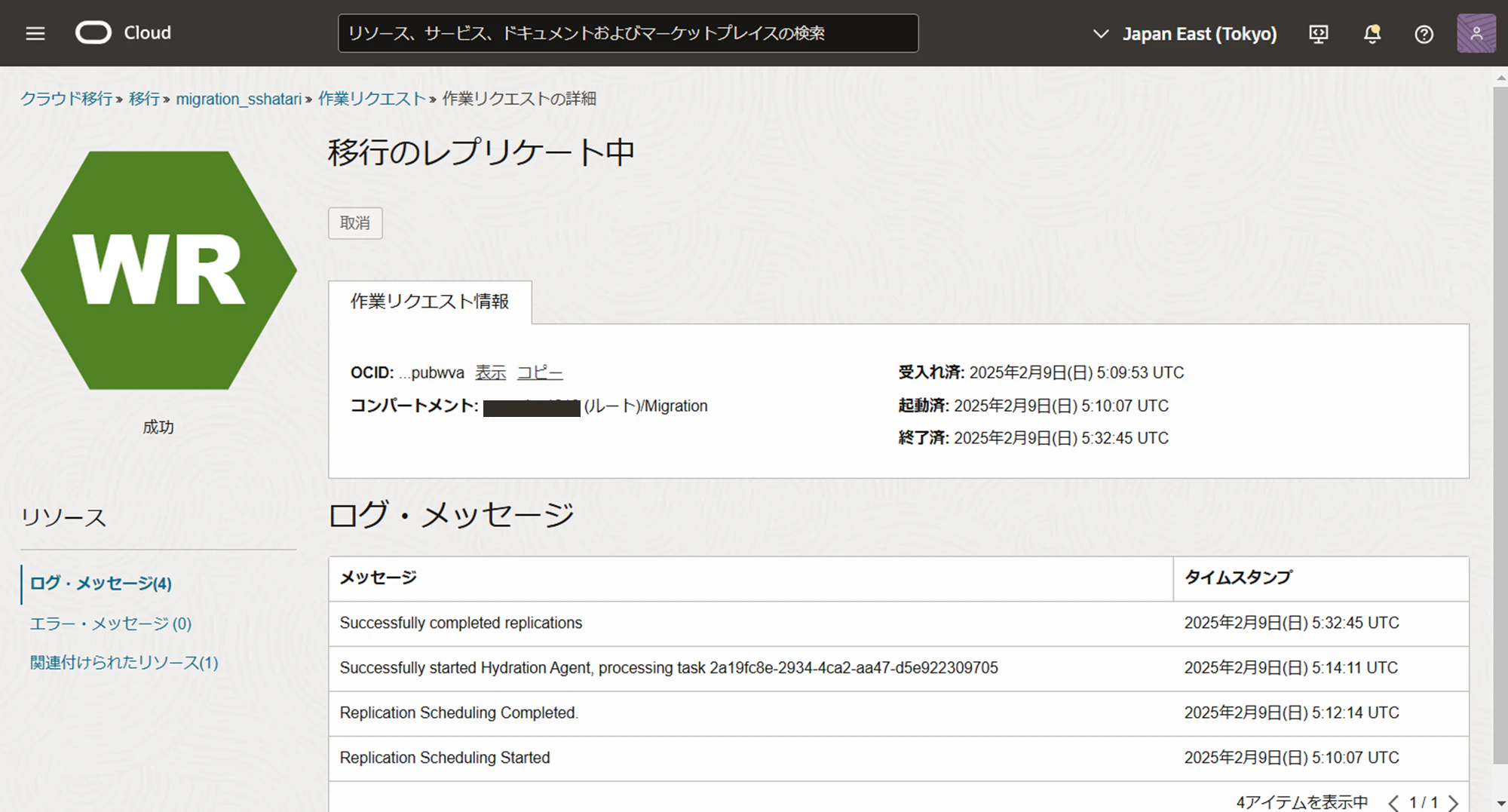The width and height of the screenshot is (1508, 812).
Task: Click the 表示 link next to OCID
Action: pos(491,372)
